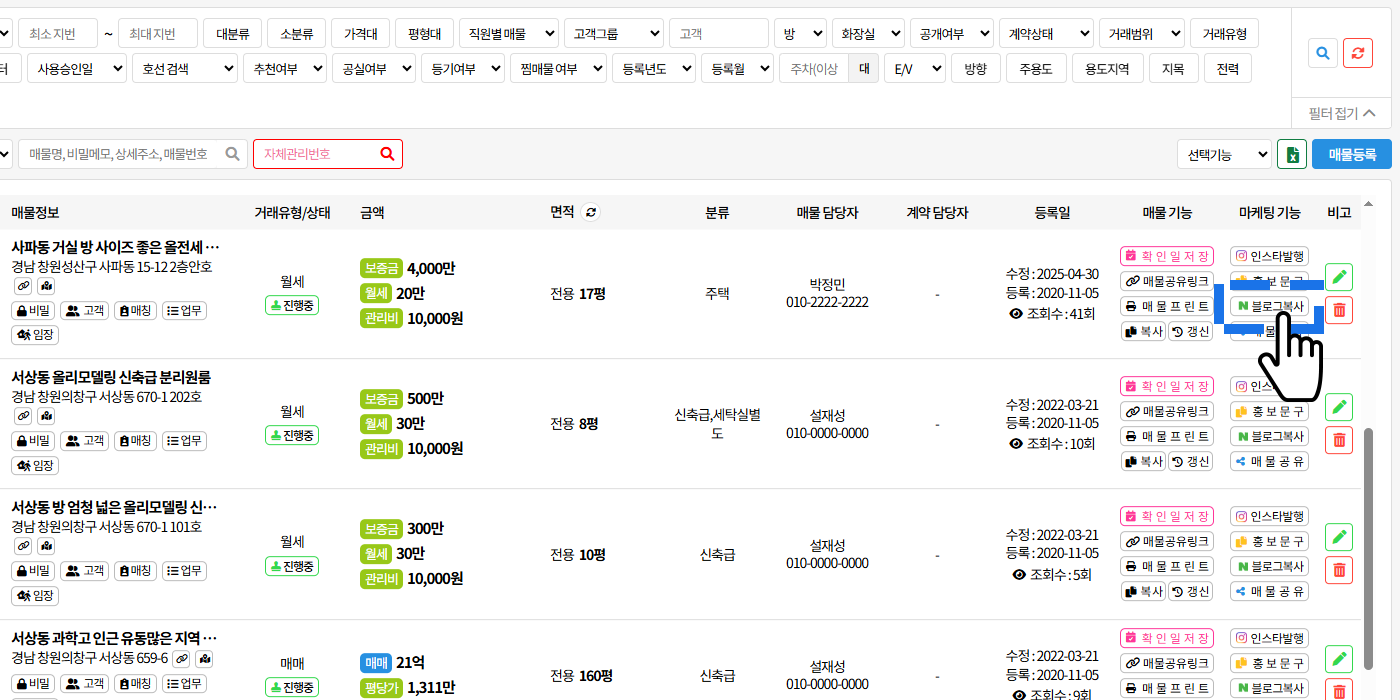This screenshot has height=700, width=1400.
Task: Open the 호선 검색 dropdown
Action: click(185, 68)
